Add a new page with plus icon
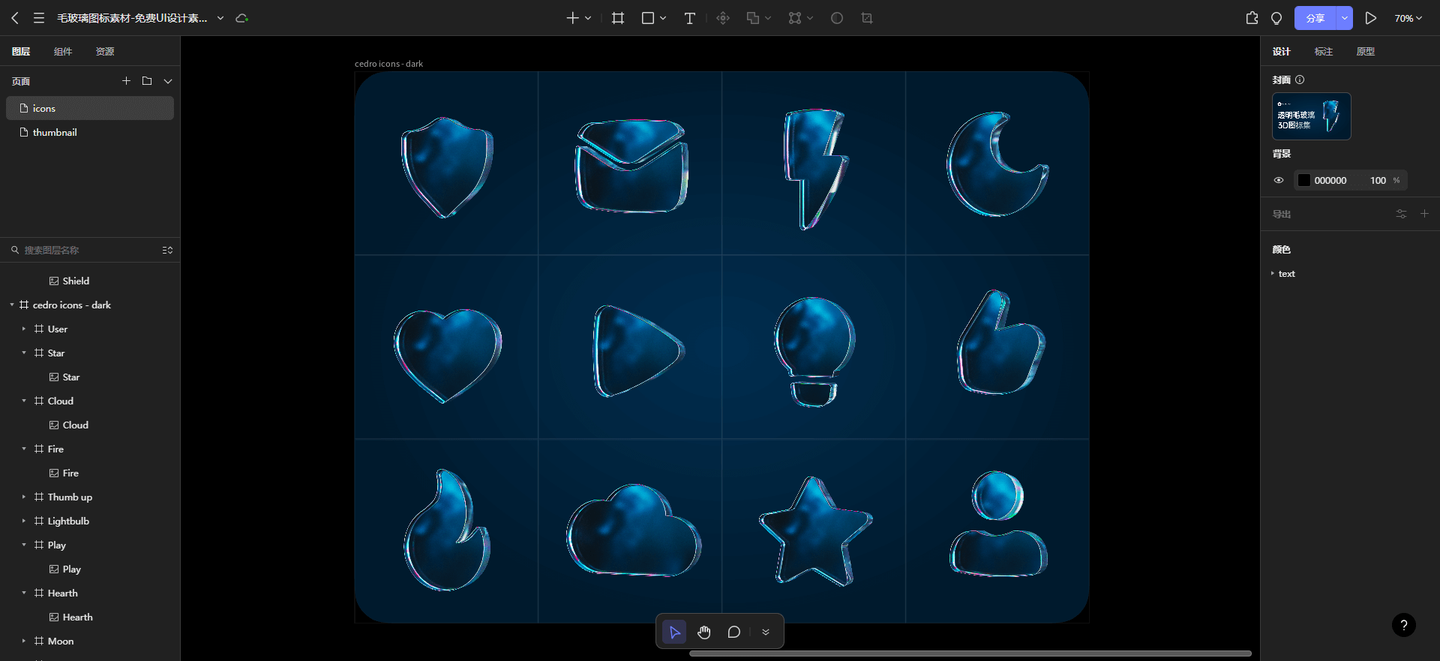 click(x=126, y=81)
